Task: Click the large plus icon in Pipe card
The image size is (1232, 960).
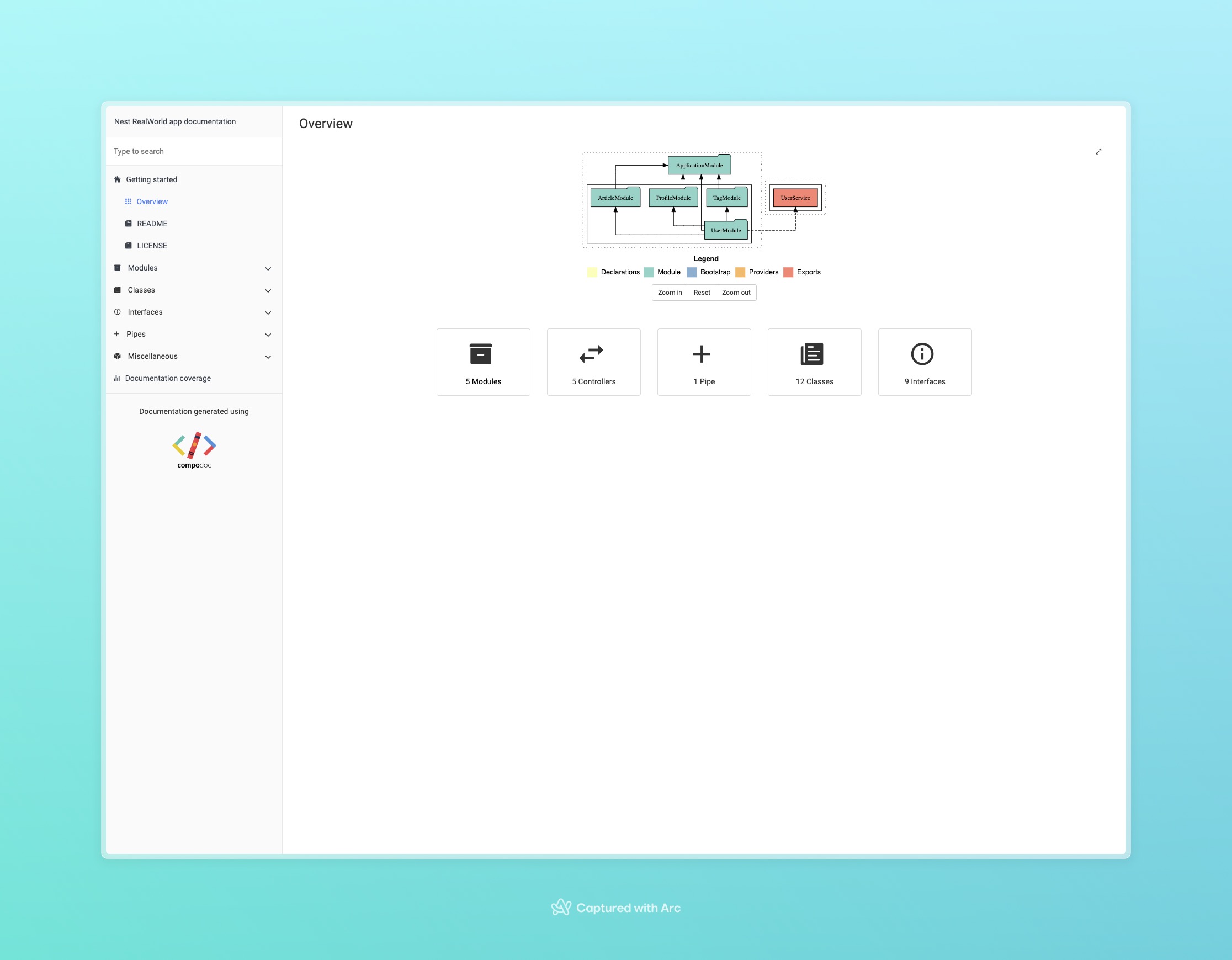Action: 701,354
